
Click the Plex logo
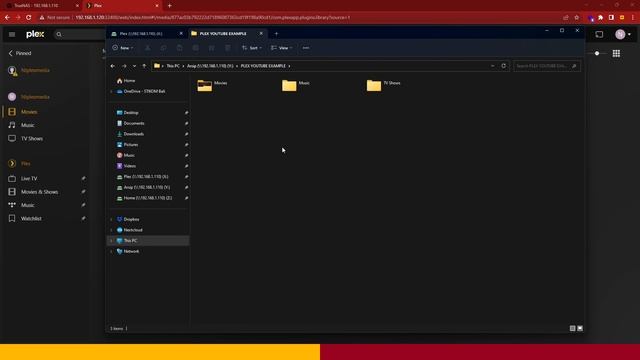(35, 34)
